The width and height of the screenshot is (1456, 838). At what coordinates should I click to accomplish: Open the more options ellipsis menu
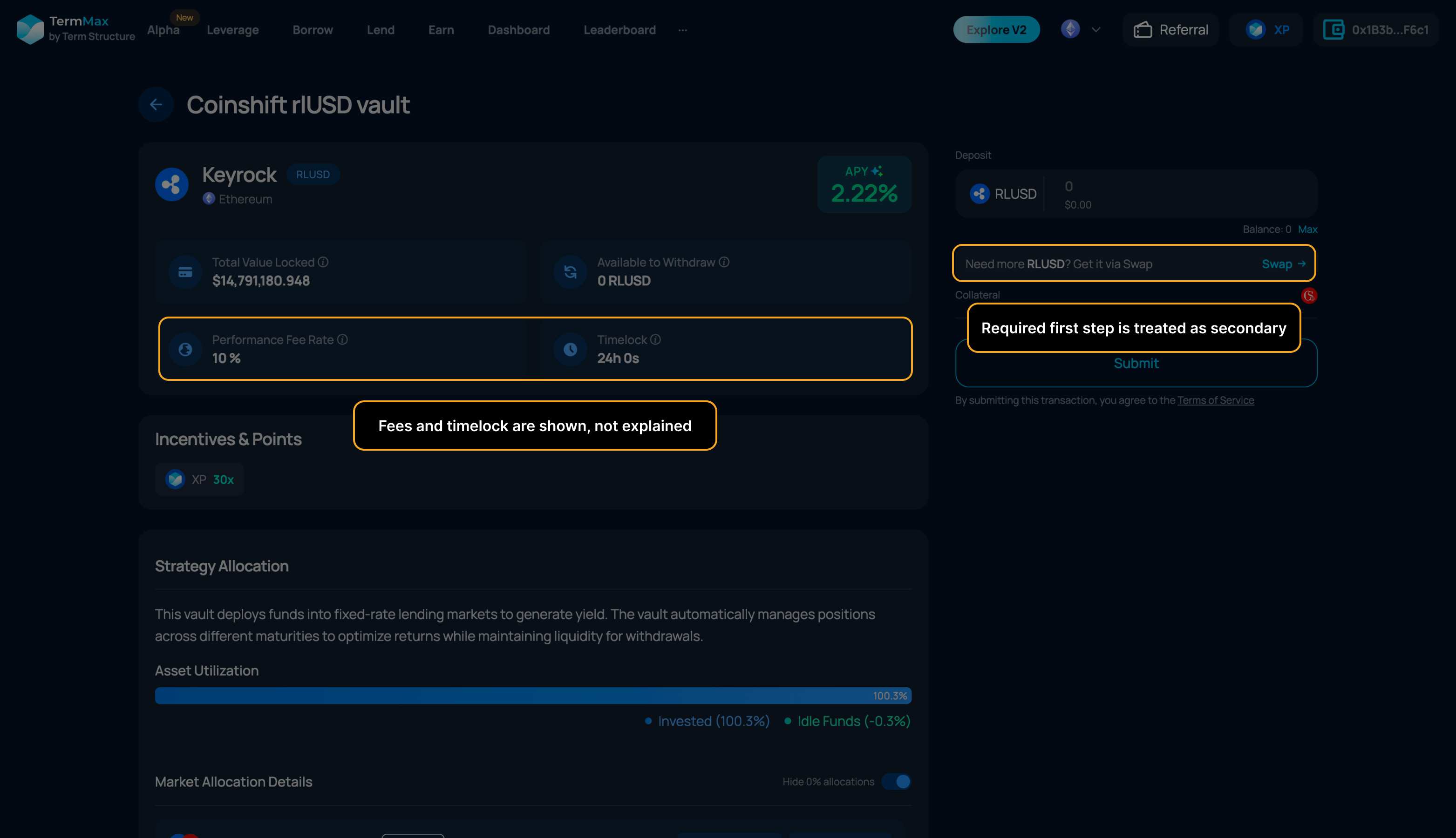click(683, 30)
